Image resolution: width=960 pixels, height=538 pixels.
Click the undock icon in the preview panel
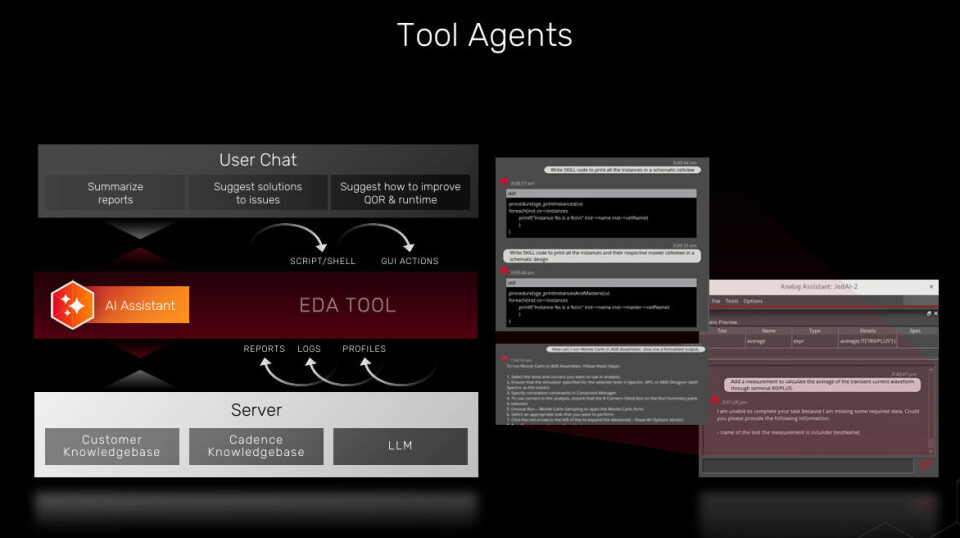927,313
